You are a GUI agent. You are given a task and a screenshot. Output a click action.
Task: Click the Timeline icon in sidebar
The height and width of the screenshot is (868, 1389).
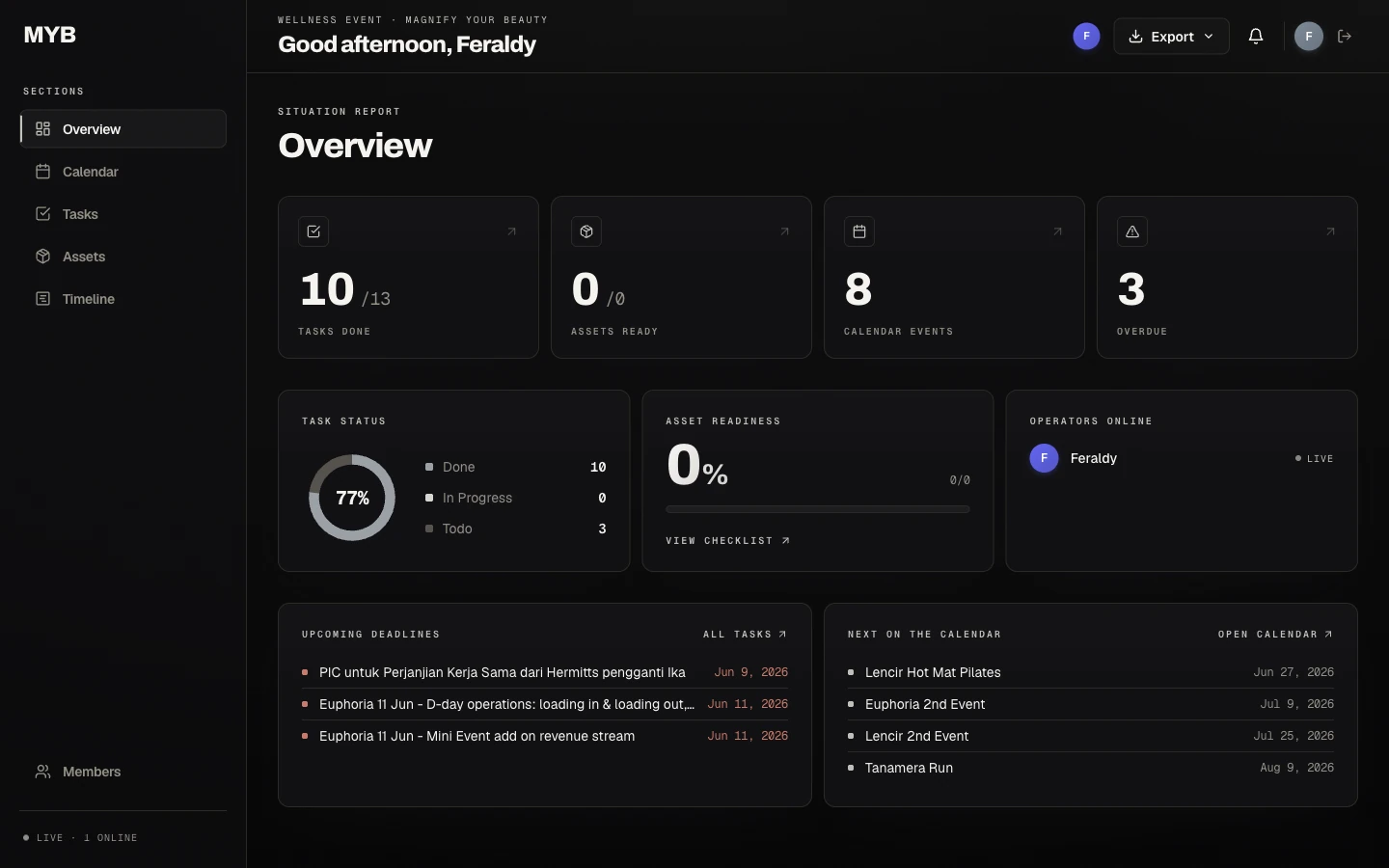[42, 299]
